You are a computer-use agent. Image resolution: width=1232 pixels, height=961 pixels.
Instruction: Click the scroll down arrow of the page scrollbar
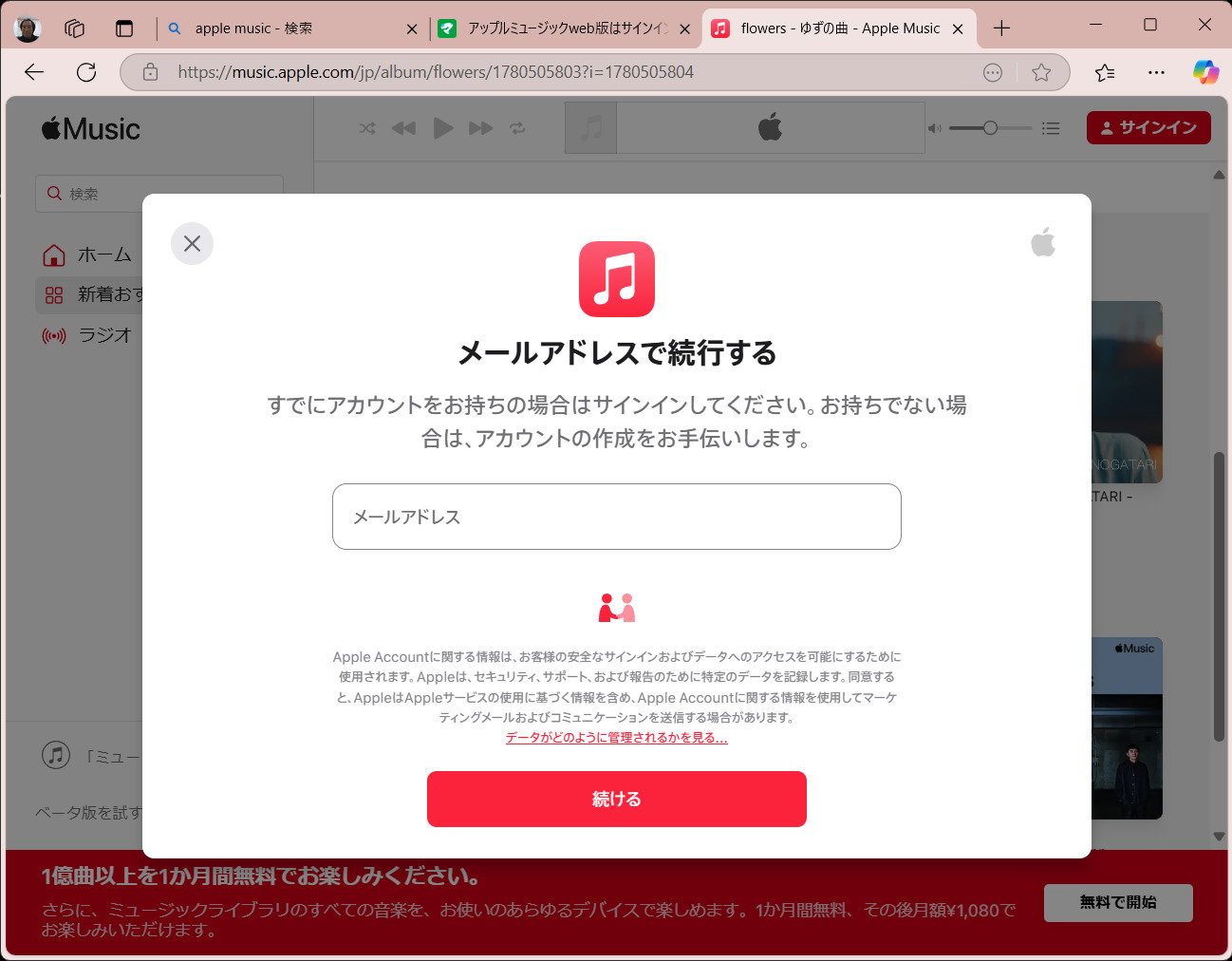click(x=1220, y=837)
